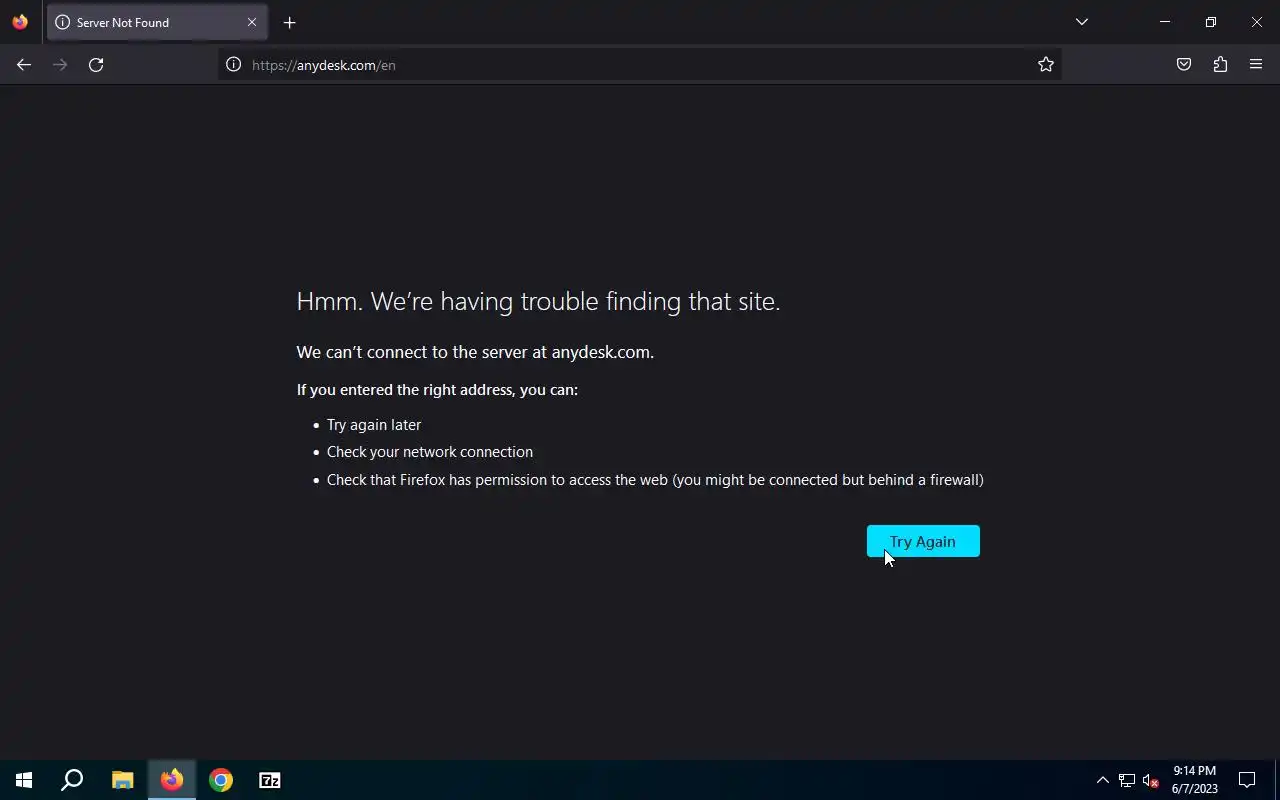Minimize the Firefox window
1280x800 pixels.
1165,22
